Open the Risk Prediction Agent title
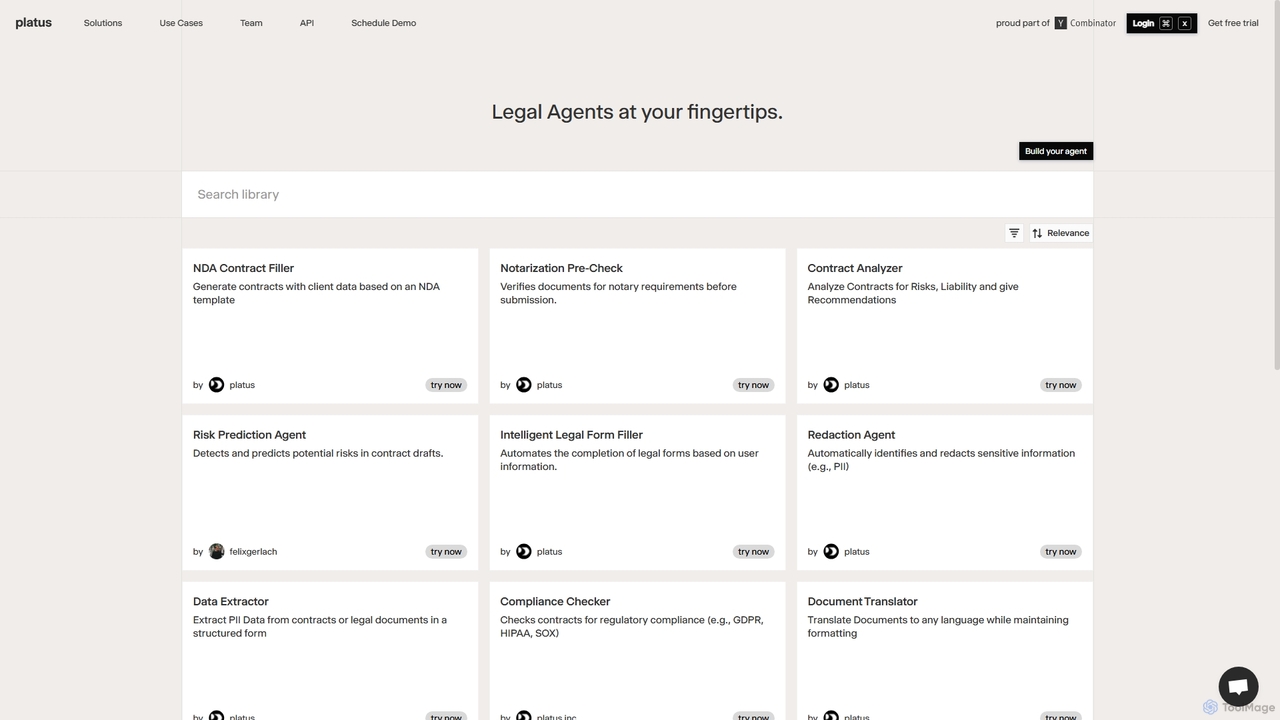This screenshot has height=720, width=1280. [249, 435]
